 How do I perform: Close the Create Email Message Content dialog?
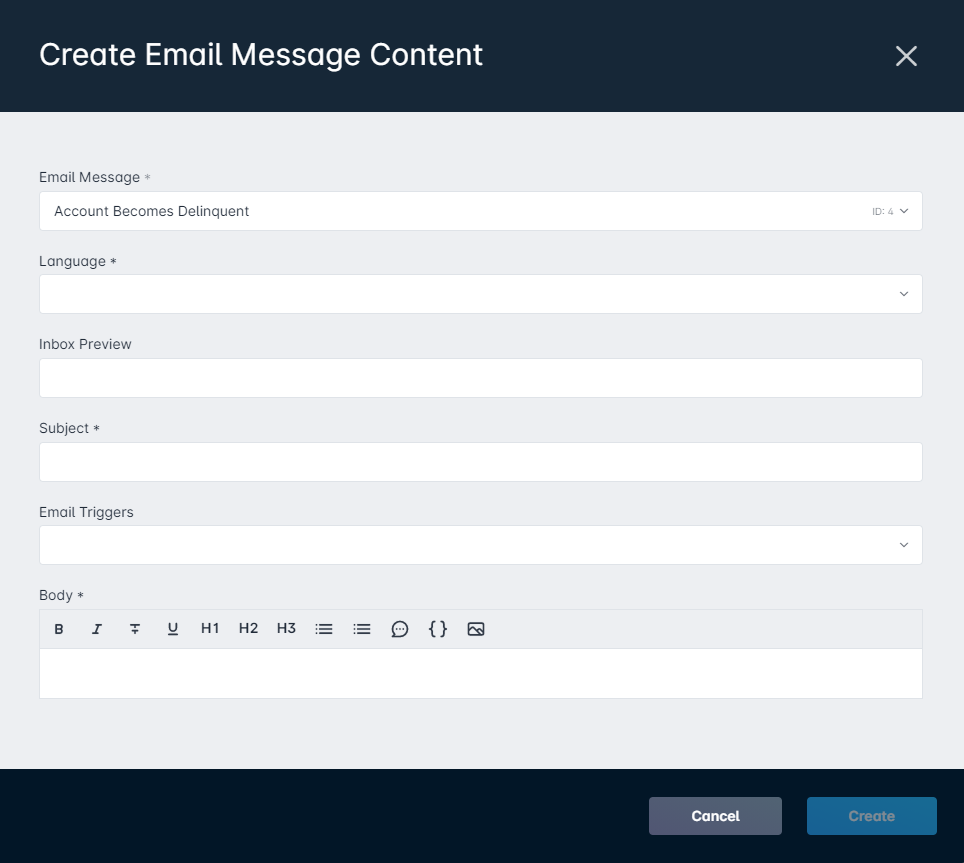[906, 56]
